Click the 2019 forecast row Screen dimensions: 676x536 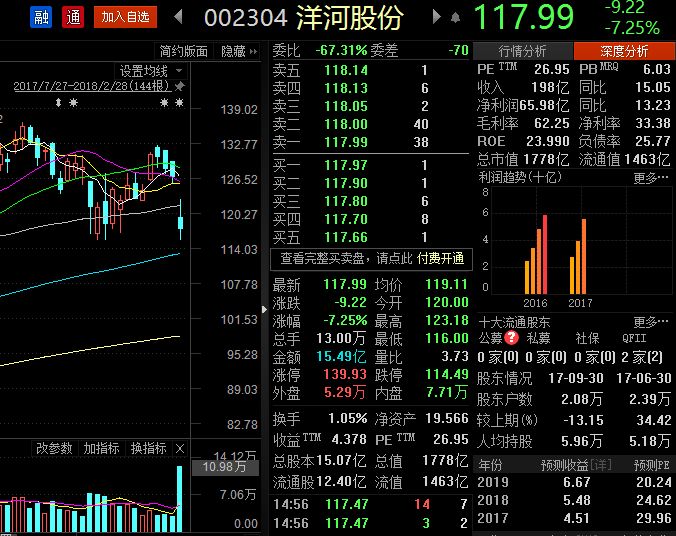(x=574, y=482)
